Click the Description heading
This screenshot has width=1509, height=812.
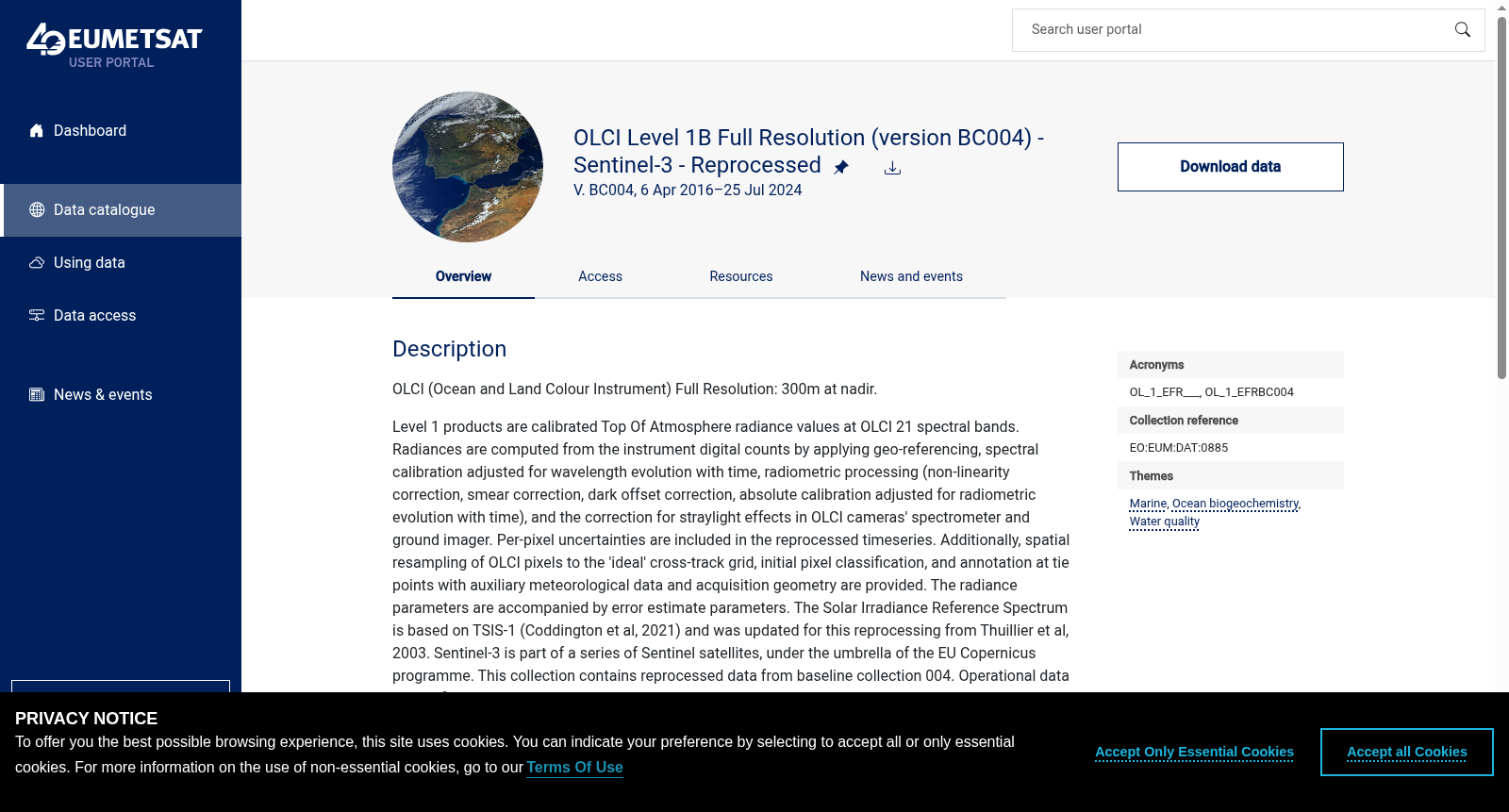pos(449,349)
